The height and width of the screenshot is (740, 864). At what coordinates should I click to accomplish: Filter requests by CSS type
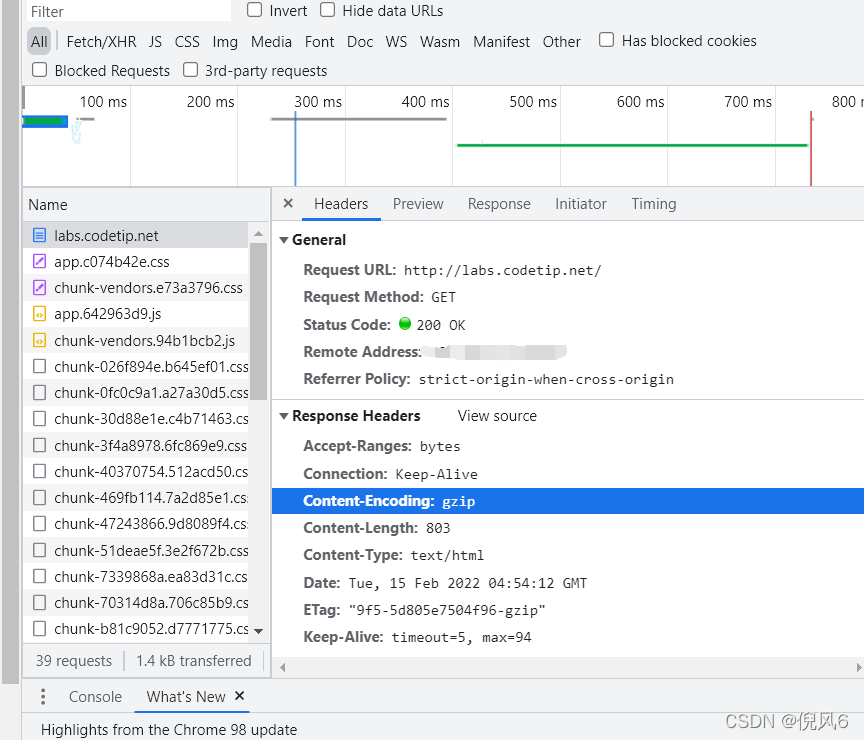point(187,41)
